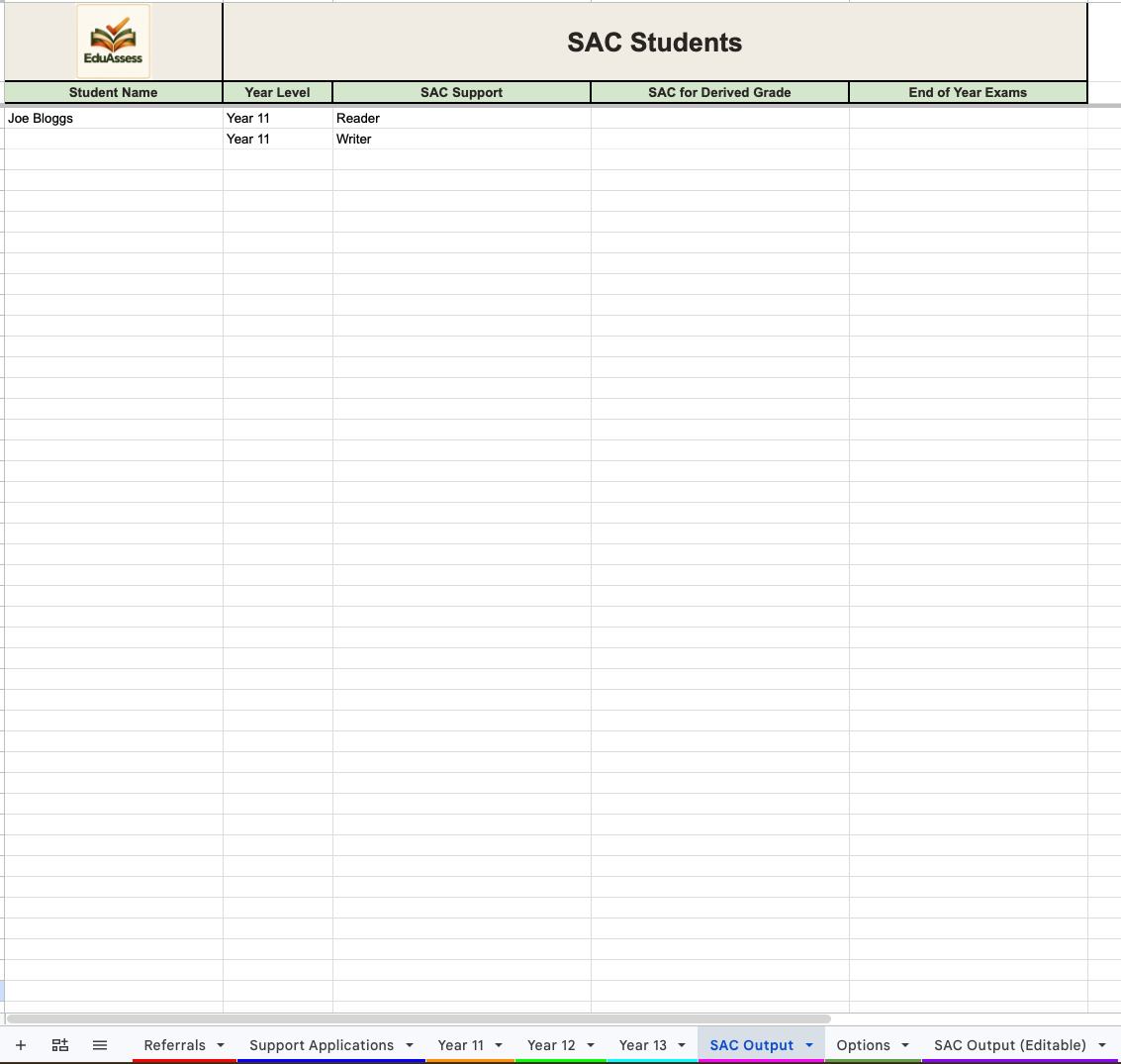The height and width of the screenshot is (1064, 1121).
Task: Add a new sheet with plus icon
Action: pos(21,1045)
